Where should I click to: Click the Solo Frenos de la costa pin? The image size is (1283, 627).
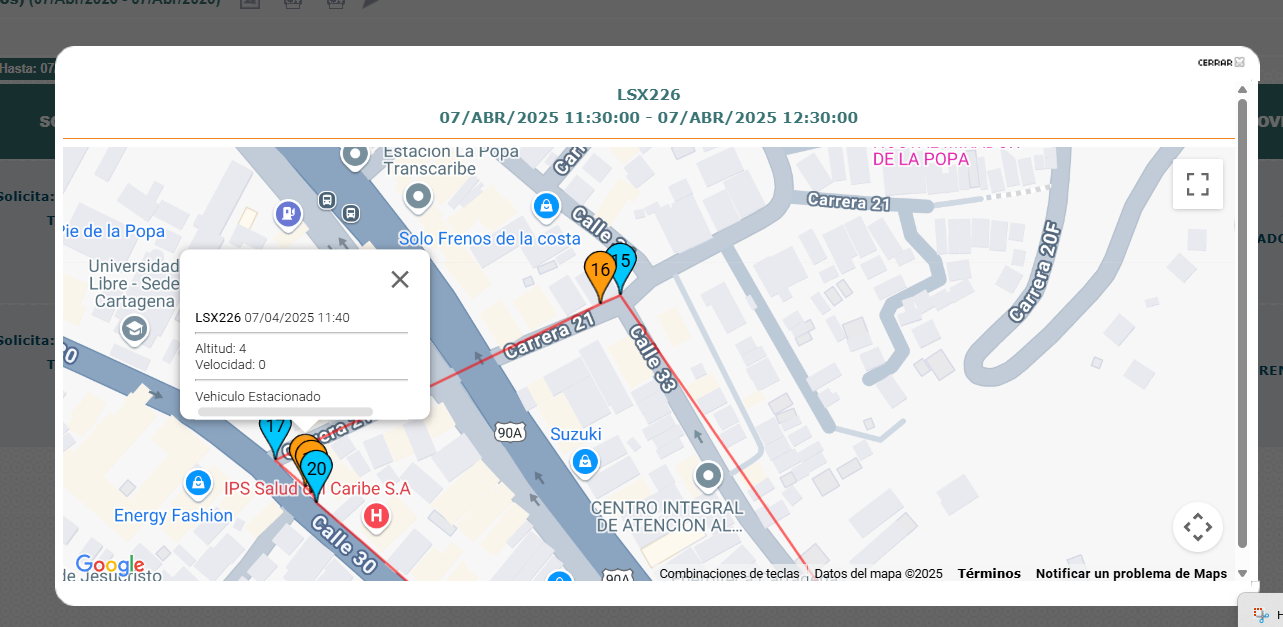(x=545, y=207)
